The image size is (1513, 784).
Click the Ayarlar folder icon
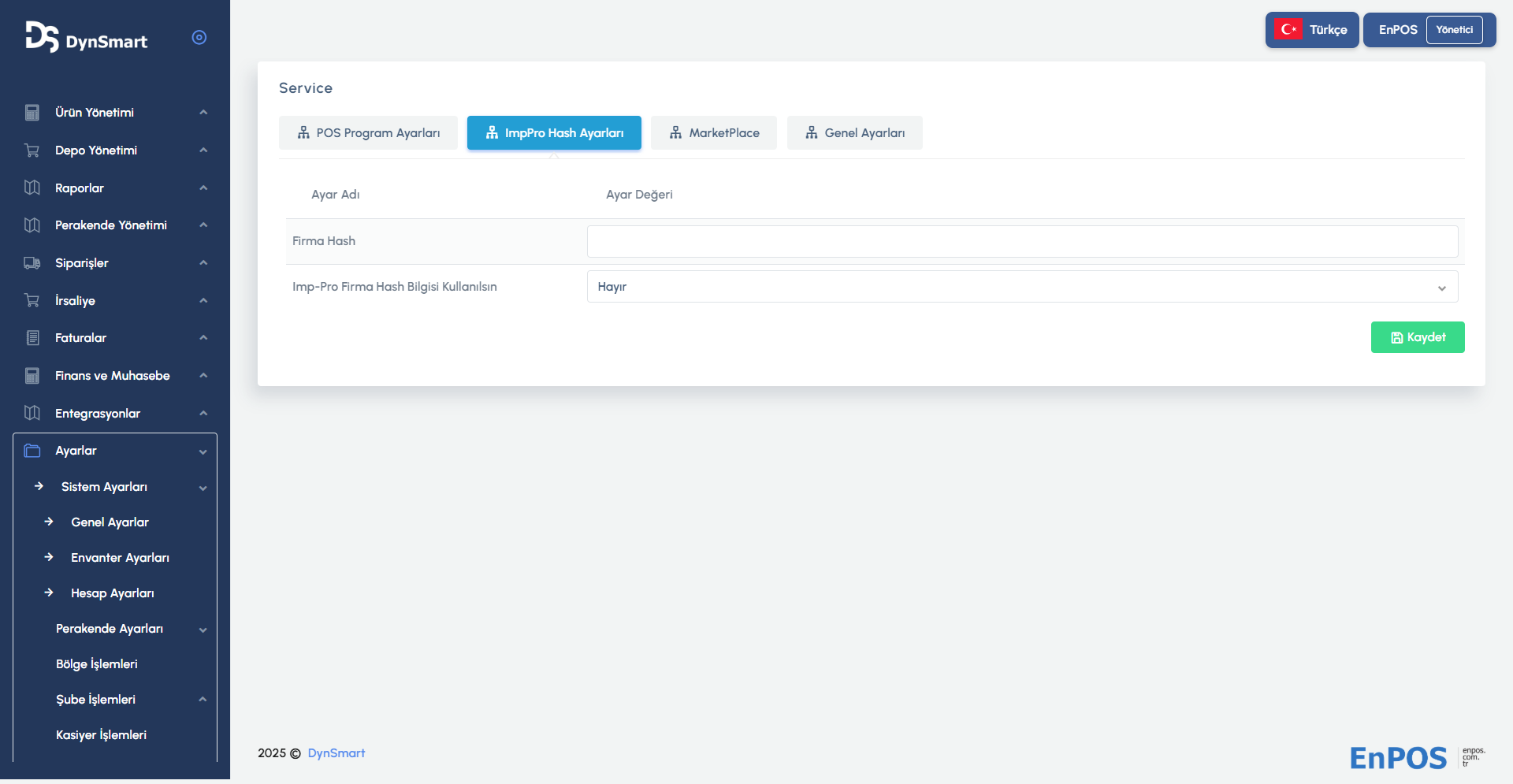(x=32, y=451)
